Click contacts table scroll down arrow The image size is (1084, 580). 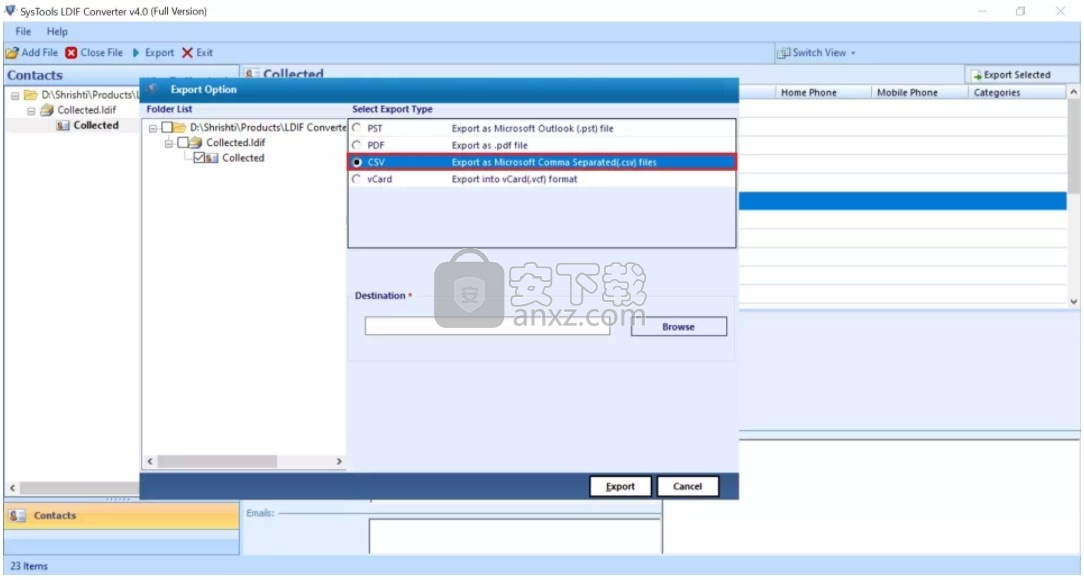pyautogui.click(x=1074, y=301)
